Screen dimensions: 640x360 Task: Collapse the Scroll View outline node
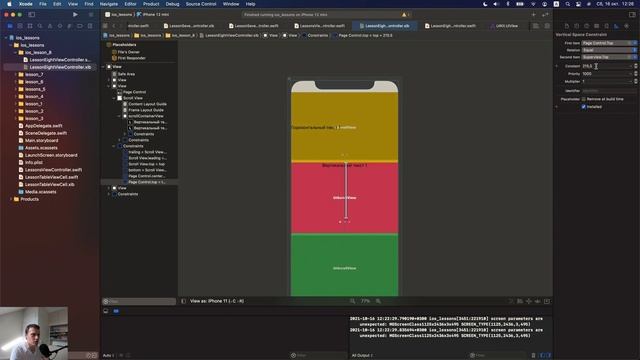click(x=114, y=98)
